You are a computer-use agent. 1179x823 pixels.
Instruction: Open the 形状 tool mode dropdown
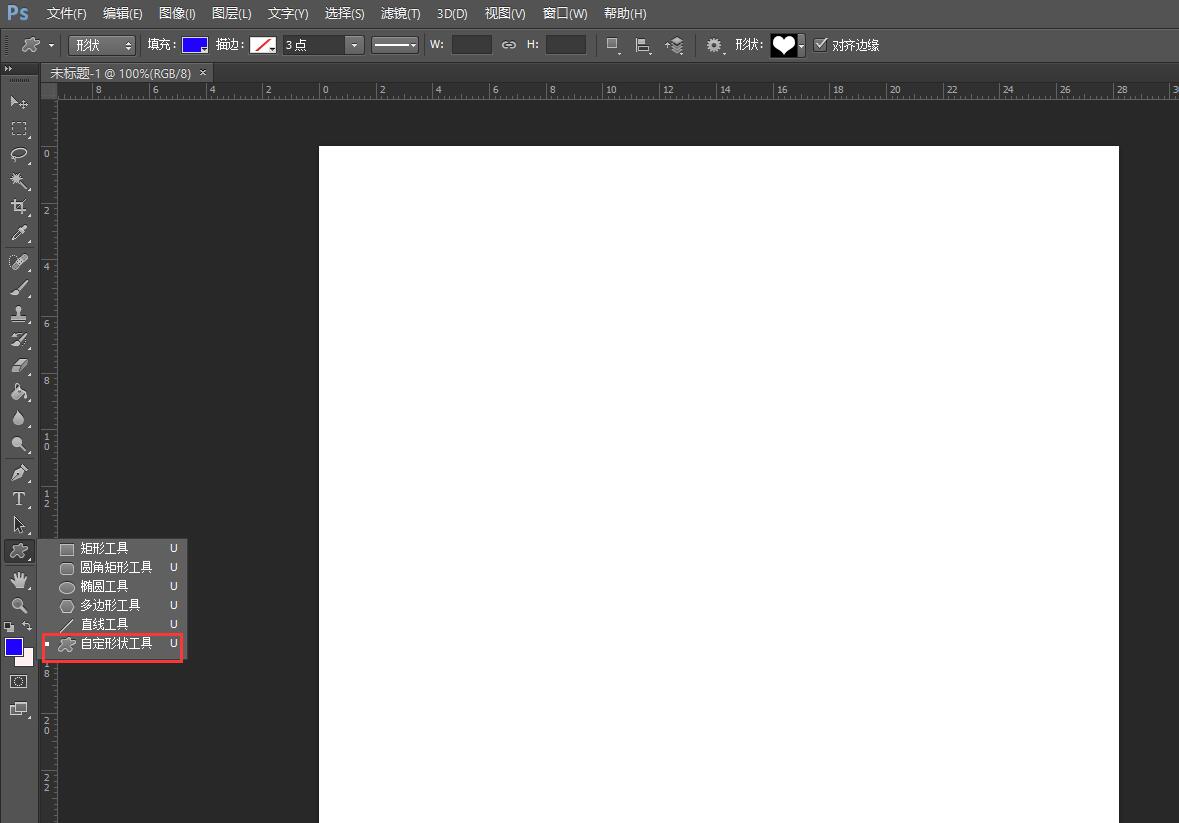coord(101,45)
